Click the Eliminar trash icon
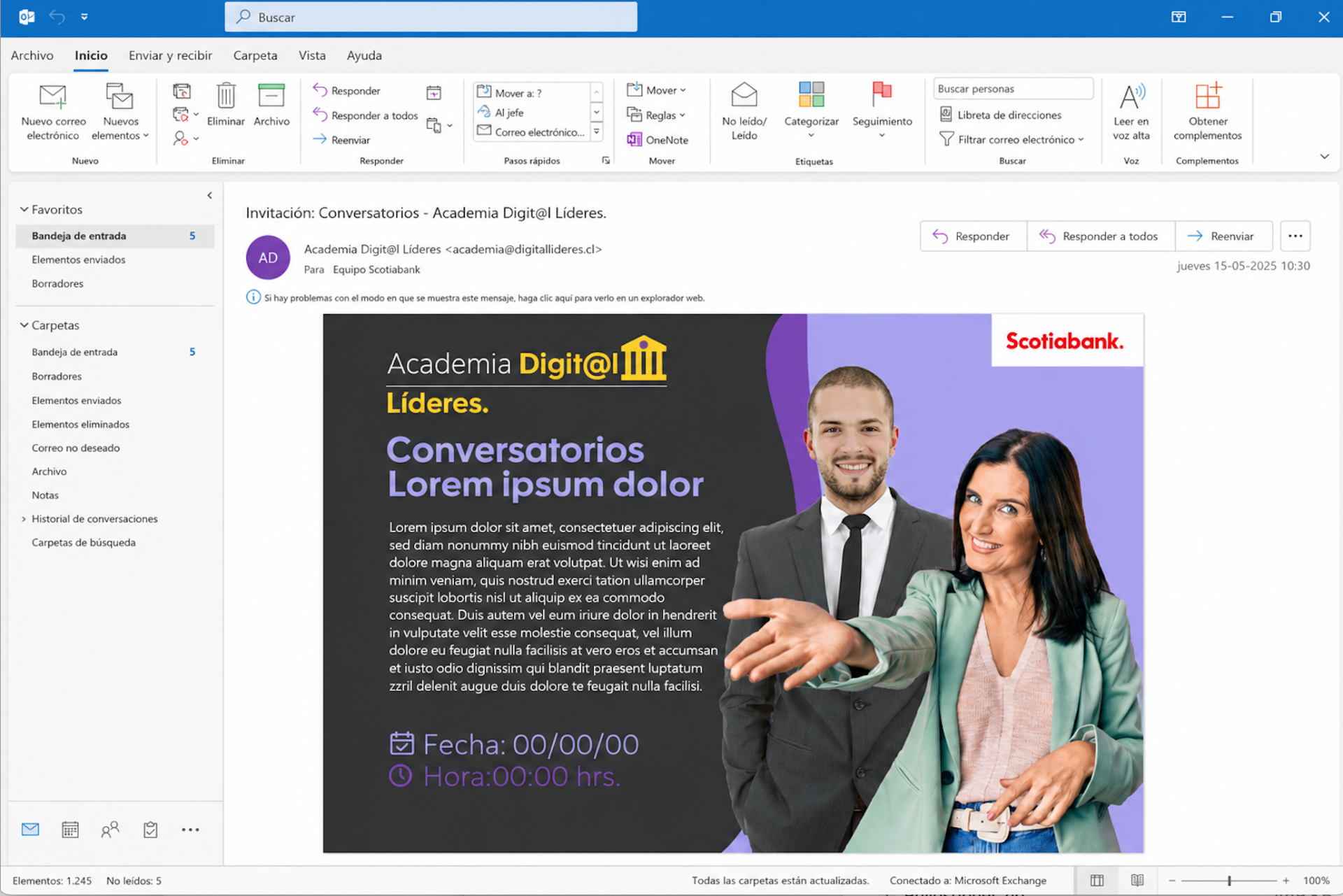1343x896 pixels. (226, 96)
